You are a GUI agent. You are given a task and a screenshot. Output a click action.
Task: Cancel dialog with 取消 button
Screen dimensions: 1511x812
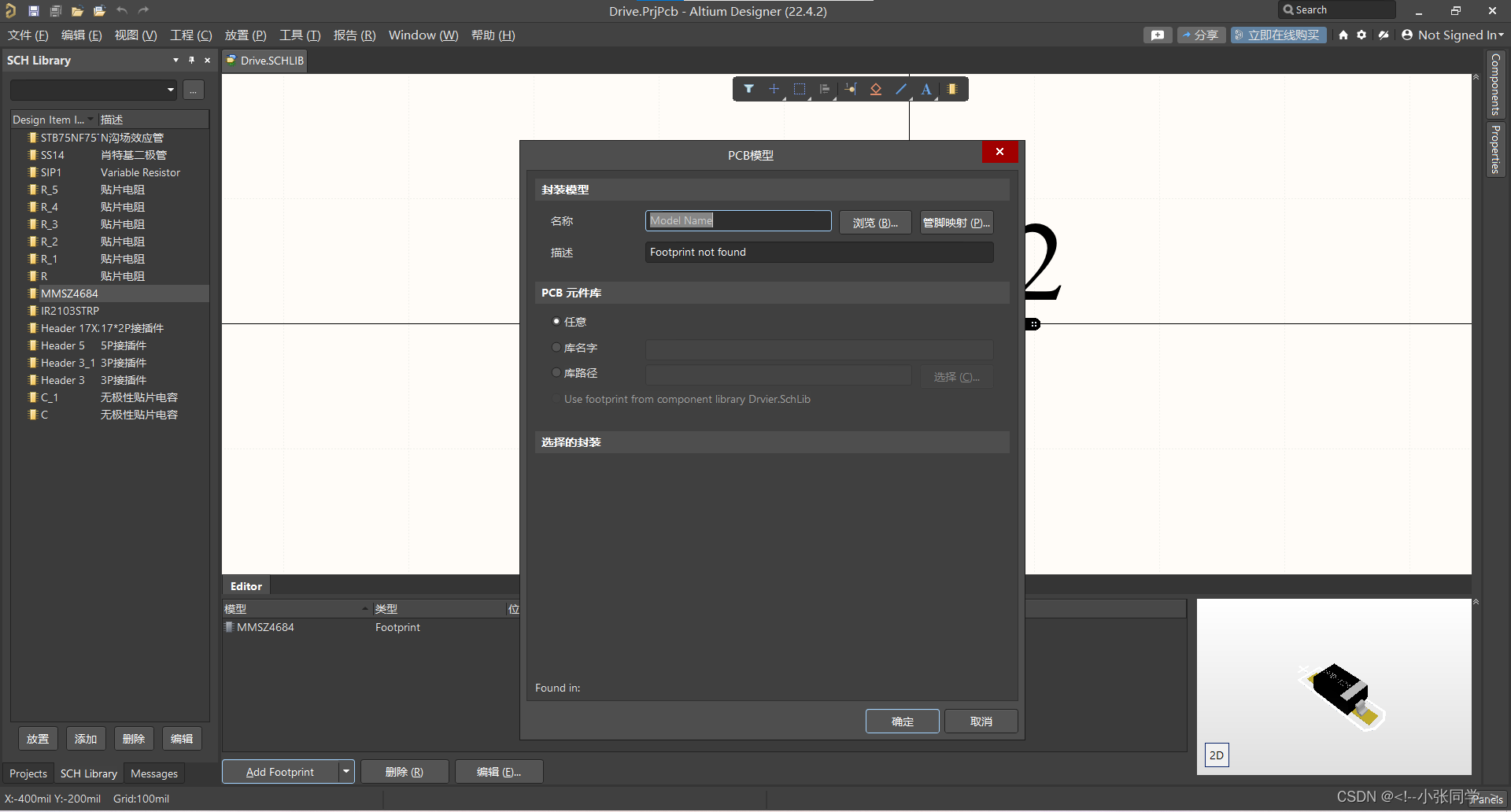tap(981, 722)
